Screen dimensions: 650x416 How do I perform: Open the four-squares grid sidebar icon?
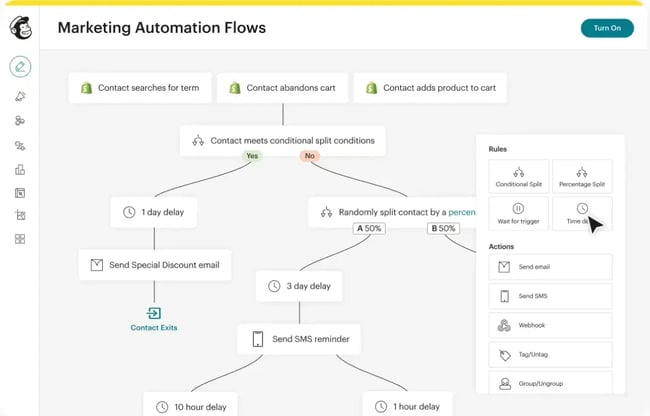20,239
